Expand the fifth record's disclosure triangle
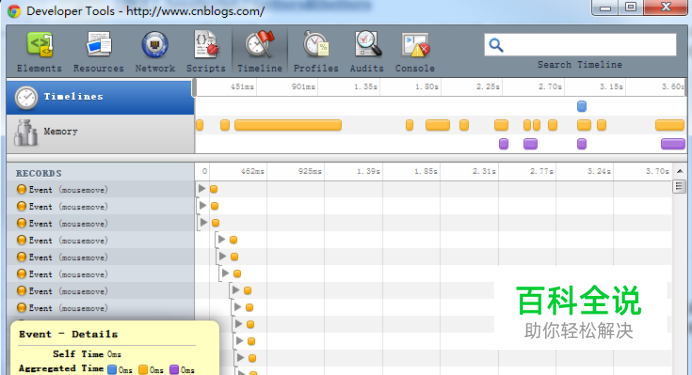 pos(222,256)
